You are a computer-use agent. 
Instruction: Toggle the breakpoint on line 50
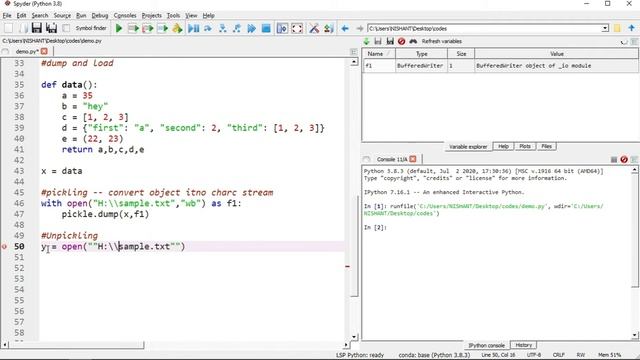click(4, 246)
